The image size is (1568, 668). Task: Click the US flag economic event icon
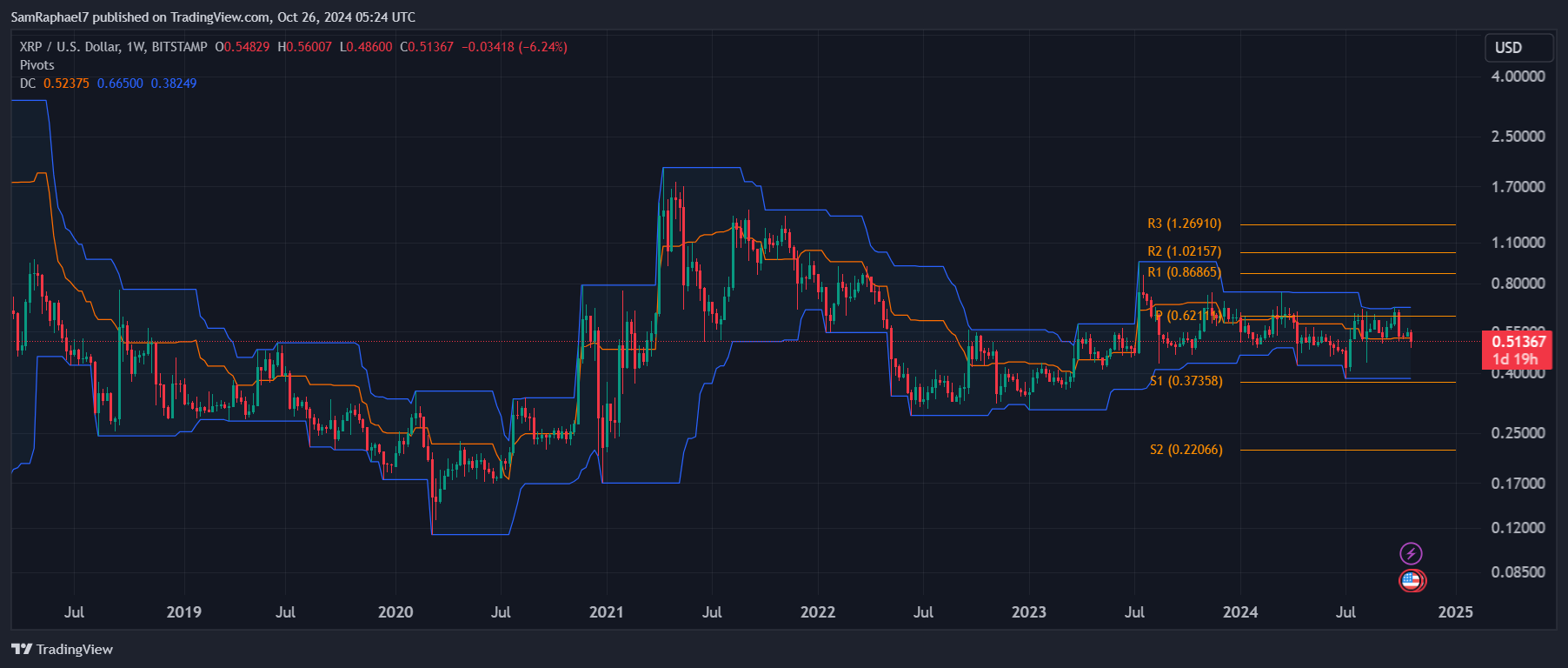(x=1411, y=580)
